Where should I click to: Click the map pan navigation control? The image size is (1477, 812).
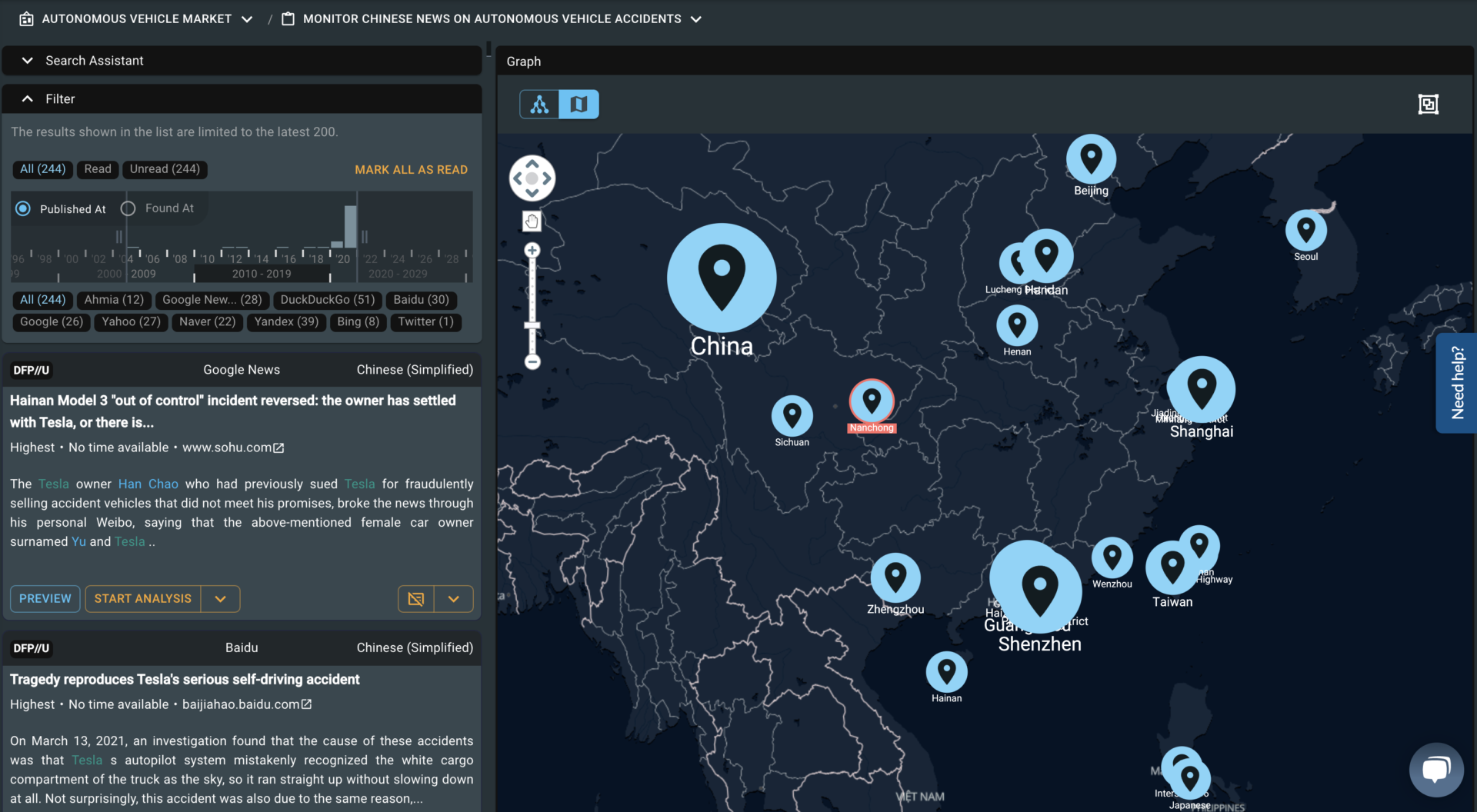(532, 178)
